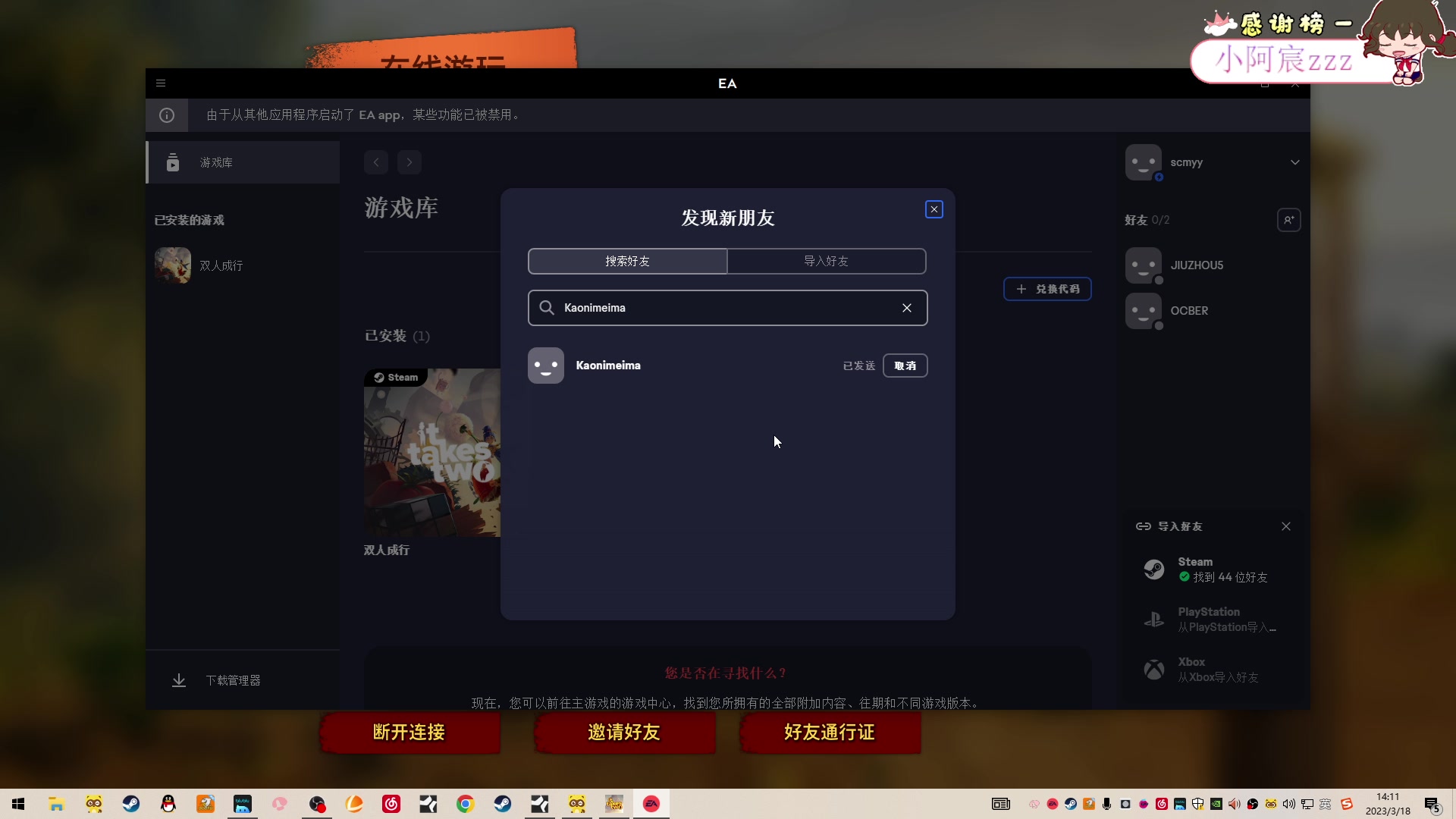
Task: Expand the scmyy profile dropdown chevron
Action: pos(1295,162)
